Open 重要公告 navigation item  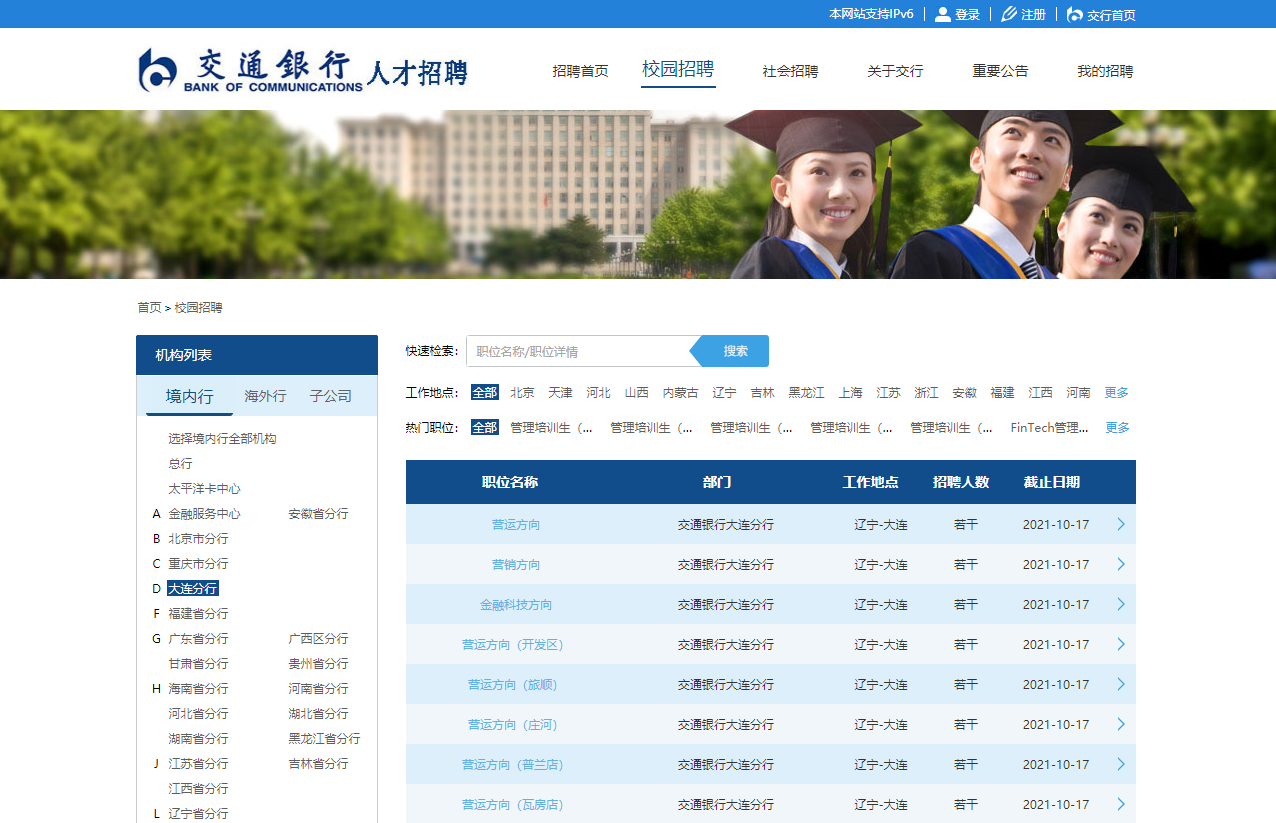coord(1000,71)
